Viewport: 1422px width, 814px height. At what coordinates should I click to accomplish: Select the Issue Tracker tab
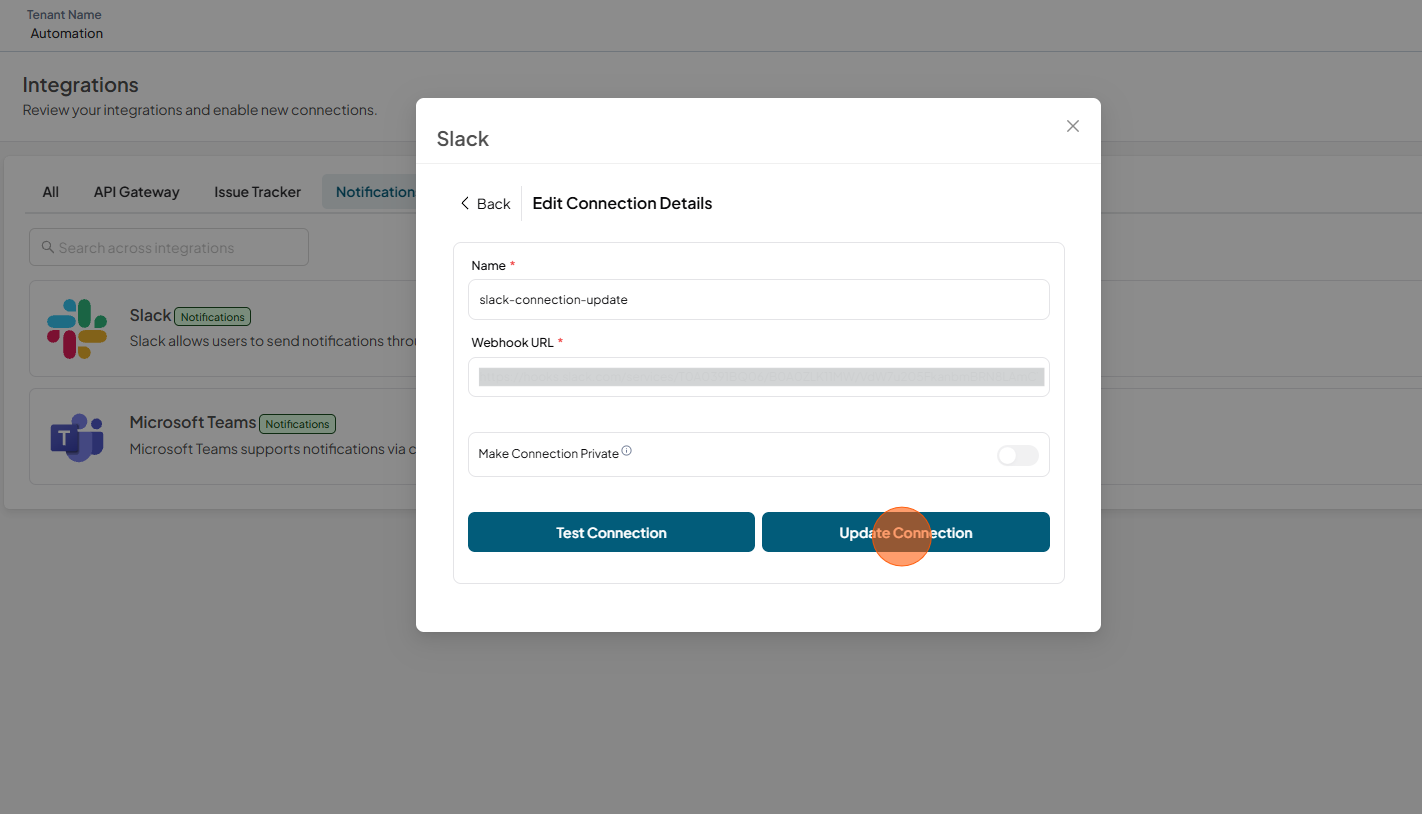[257, 192]
